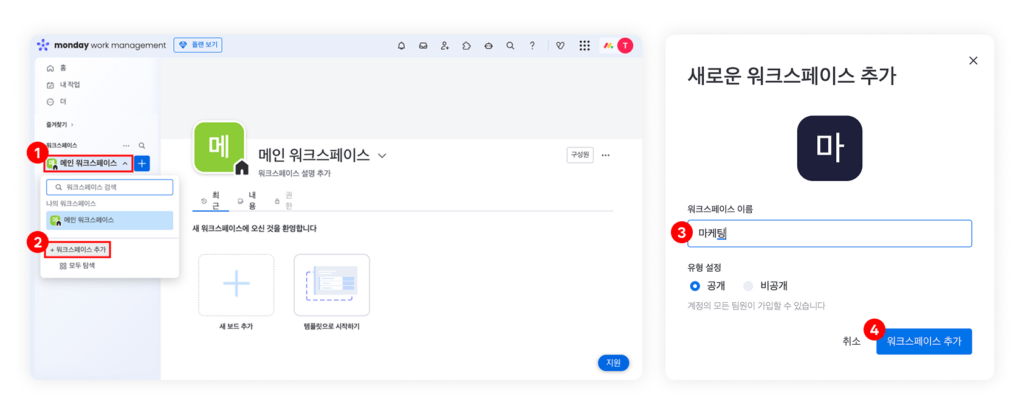1024x411 pixels.
Task: Click the blue plus button beside workspace selector
Action: coord(142,163)
